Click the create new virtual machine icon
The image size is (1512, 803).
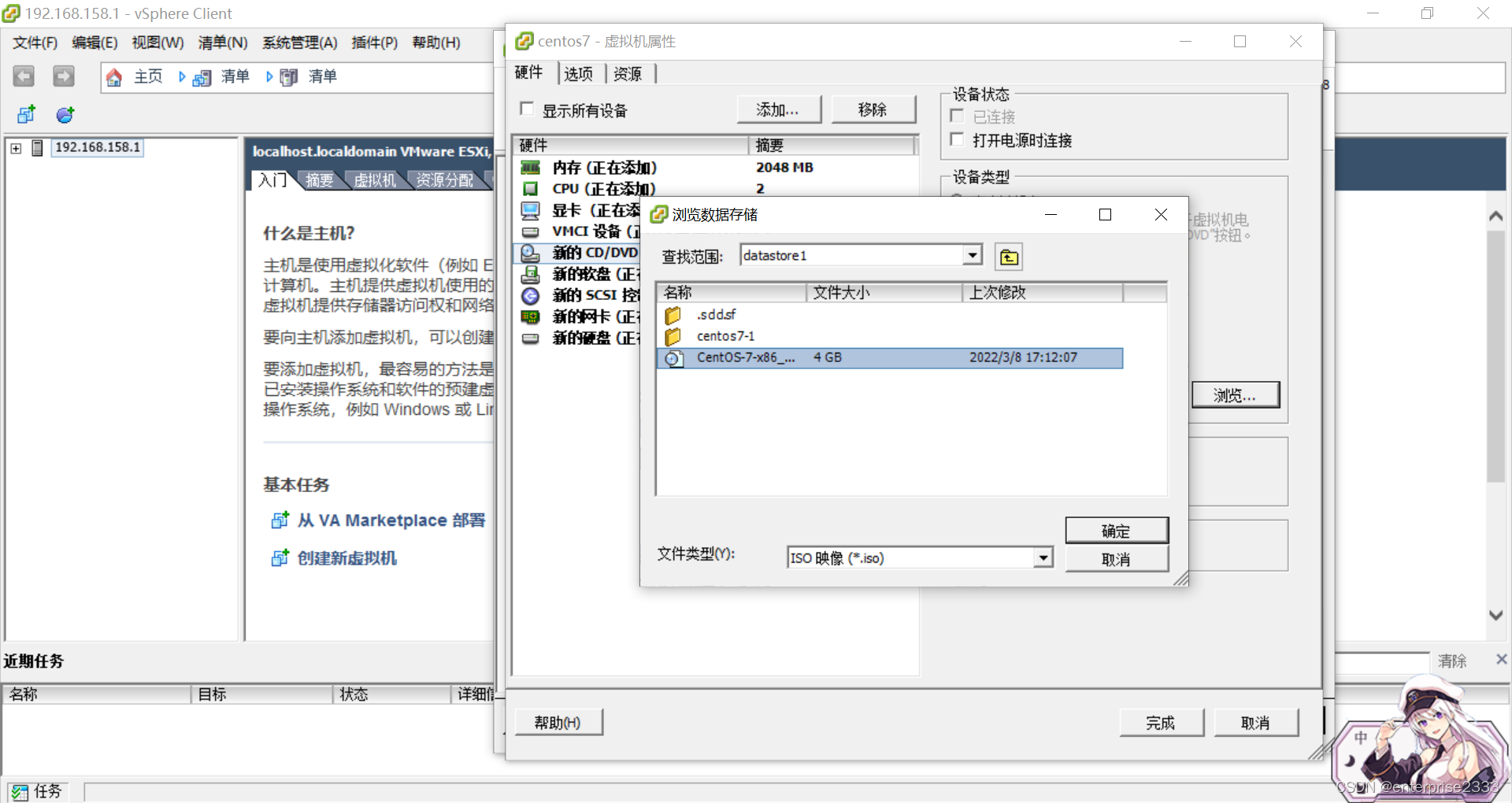280,558
